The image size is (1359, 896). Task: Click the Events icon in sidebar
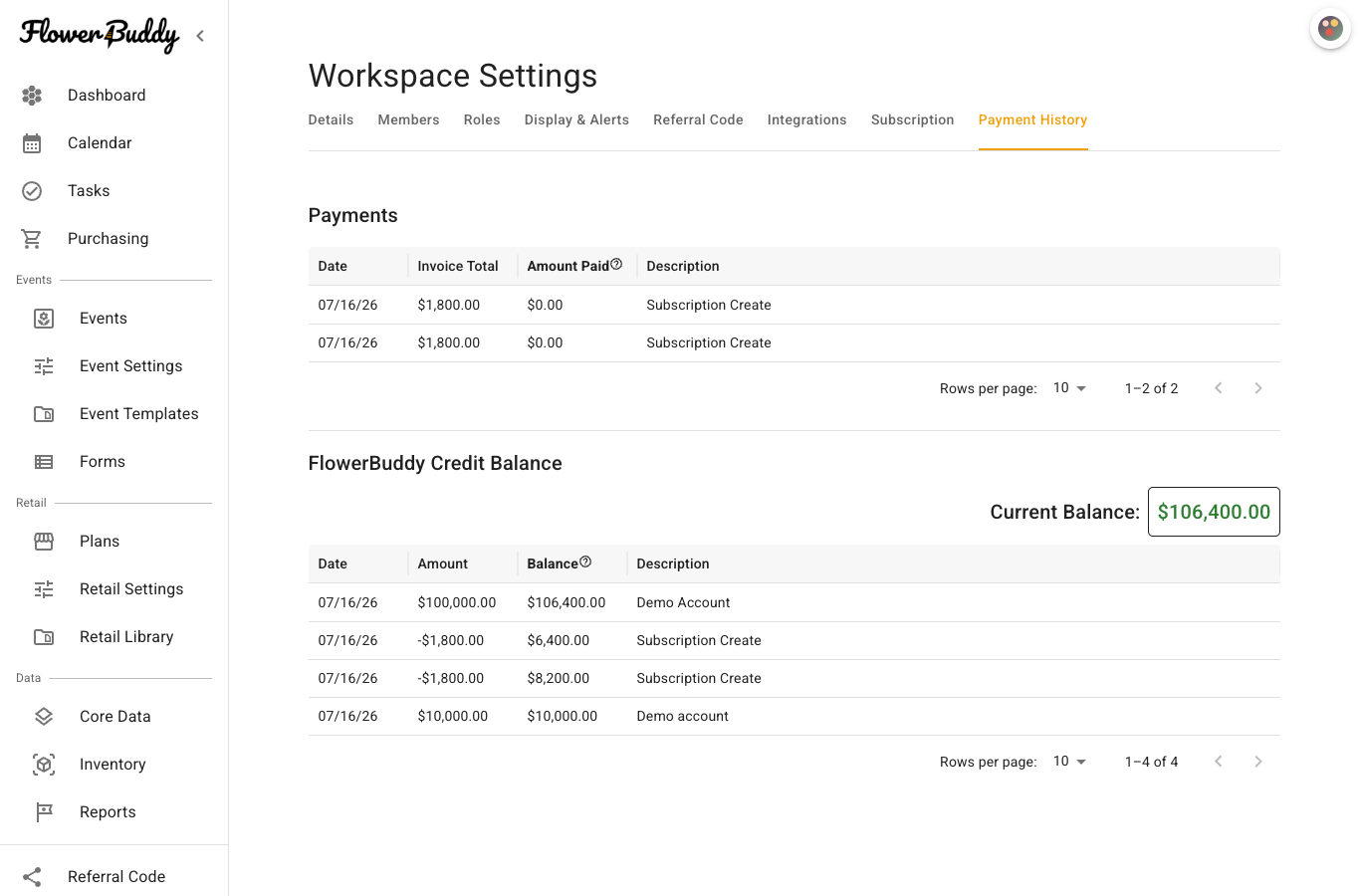(44, 319)
